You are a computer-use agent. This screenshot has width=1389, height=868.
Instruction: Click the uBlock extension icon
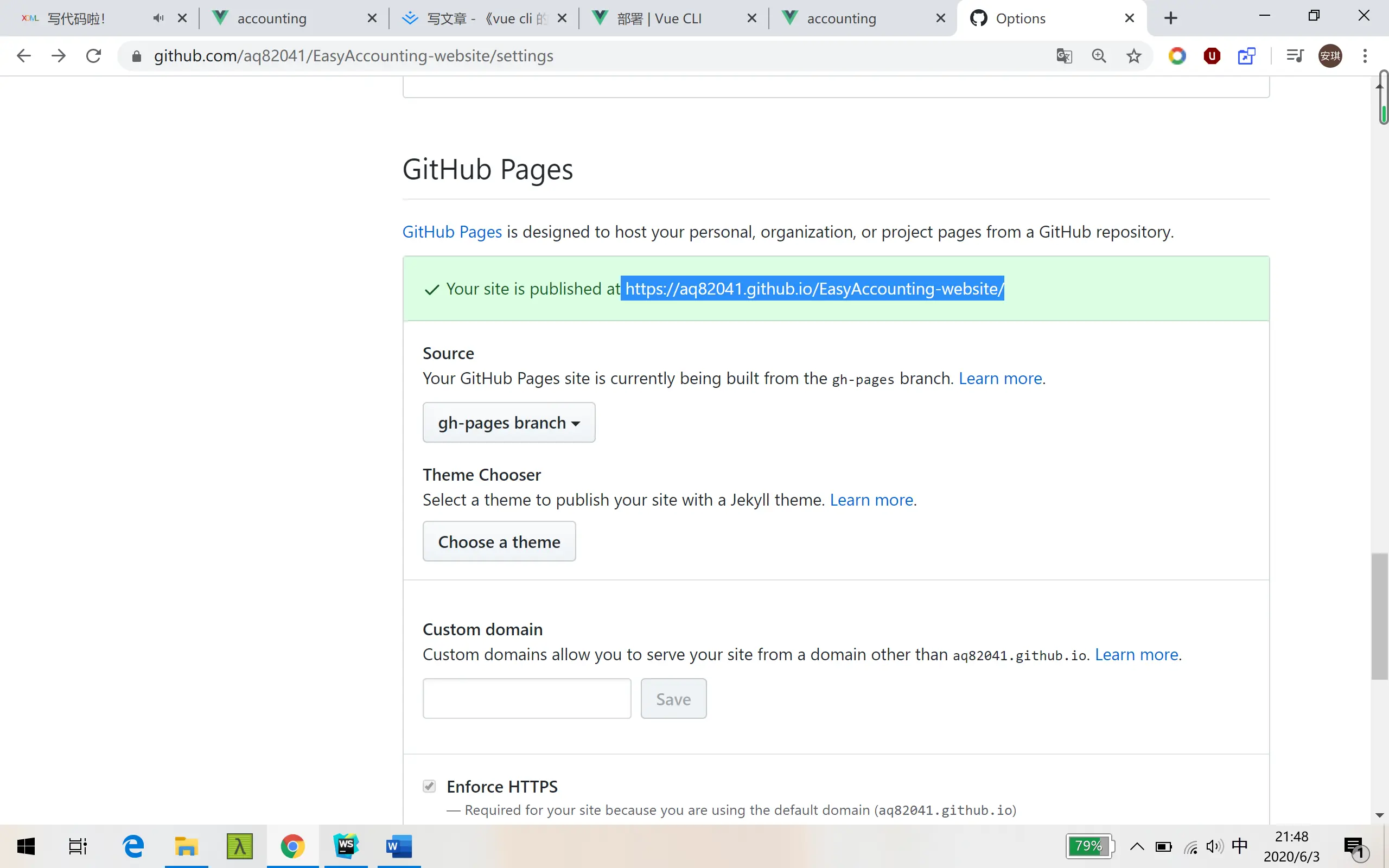coord(1212,56)
